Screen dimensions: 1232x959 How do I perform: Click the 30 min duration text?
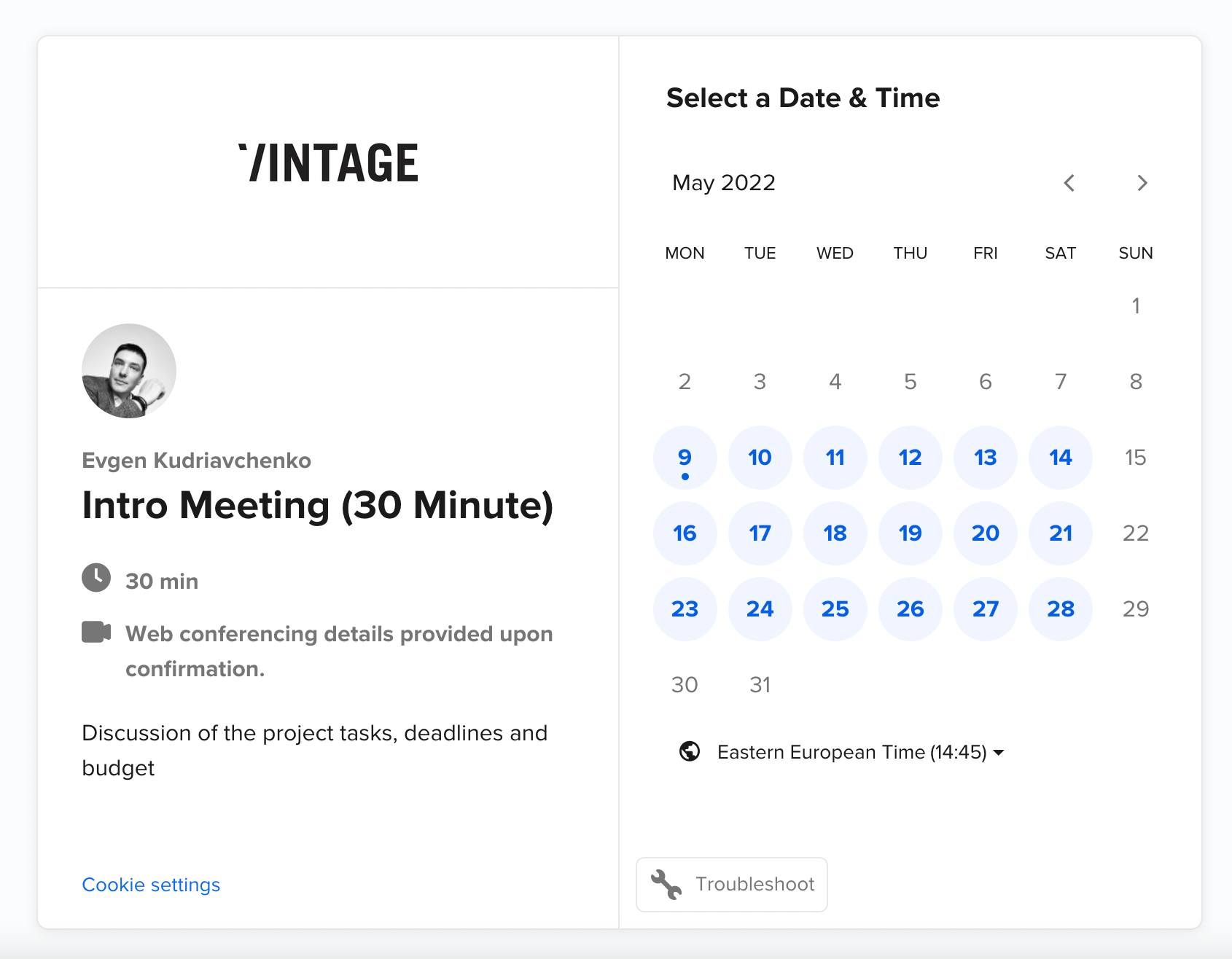162,582
